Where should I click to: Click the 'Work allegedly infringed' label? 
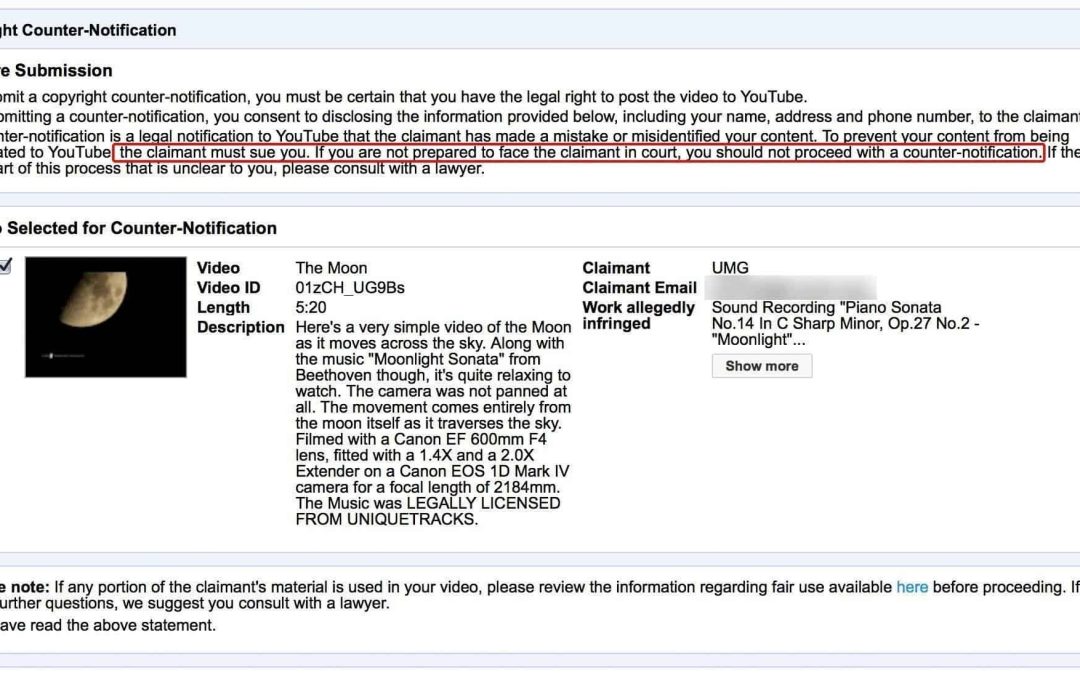638,316
